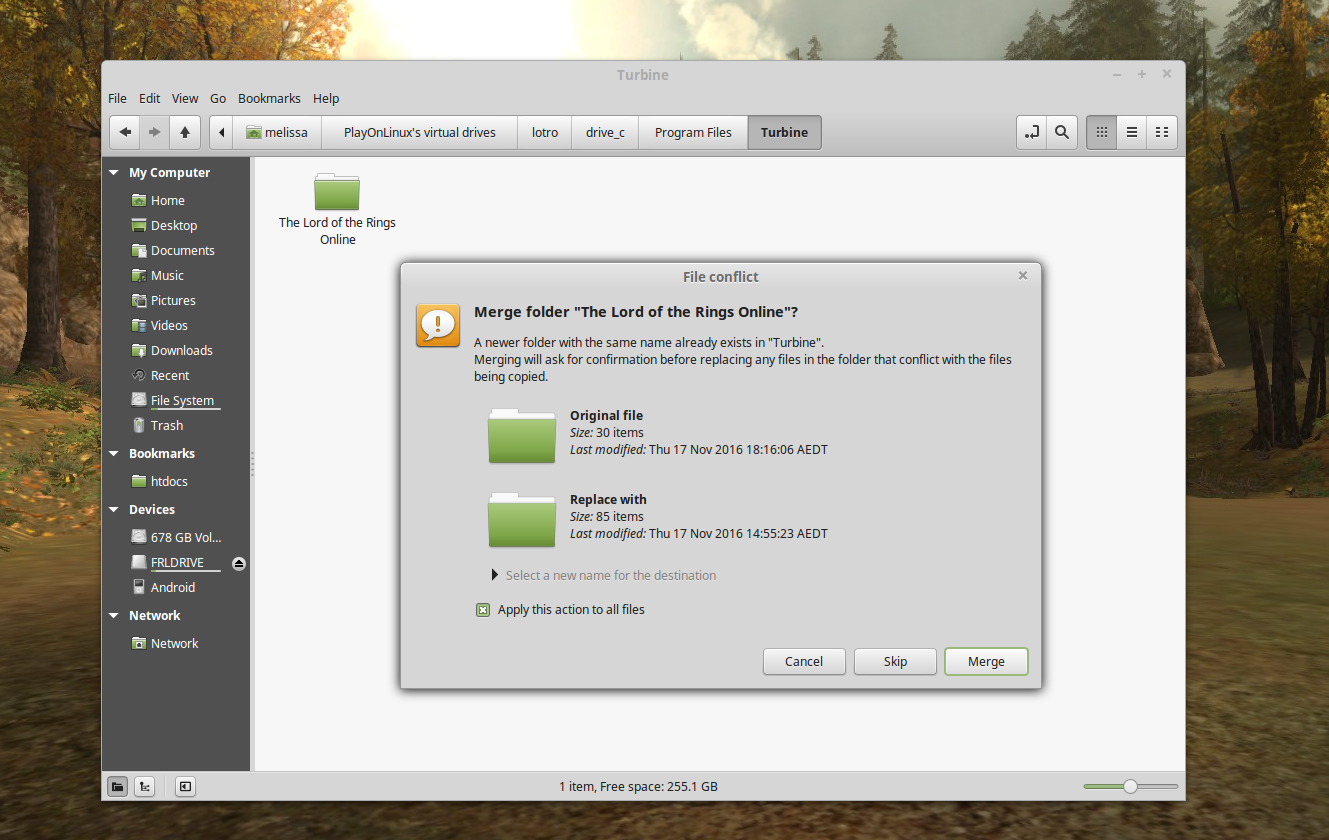Go to drive_c path segment
The height and width of the screenshot is (840, 1329).
tap(605, 132)
